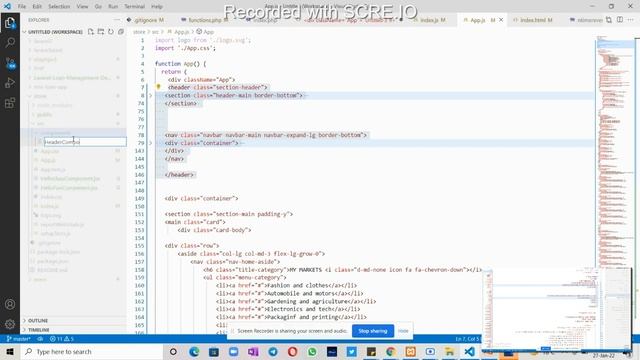
Task: Click the Refresh Explorer icon
Action: (111, 31)
